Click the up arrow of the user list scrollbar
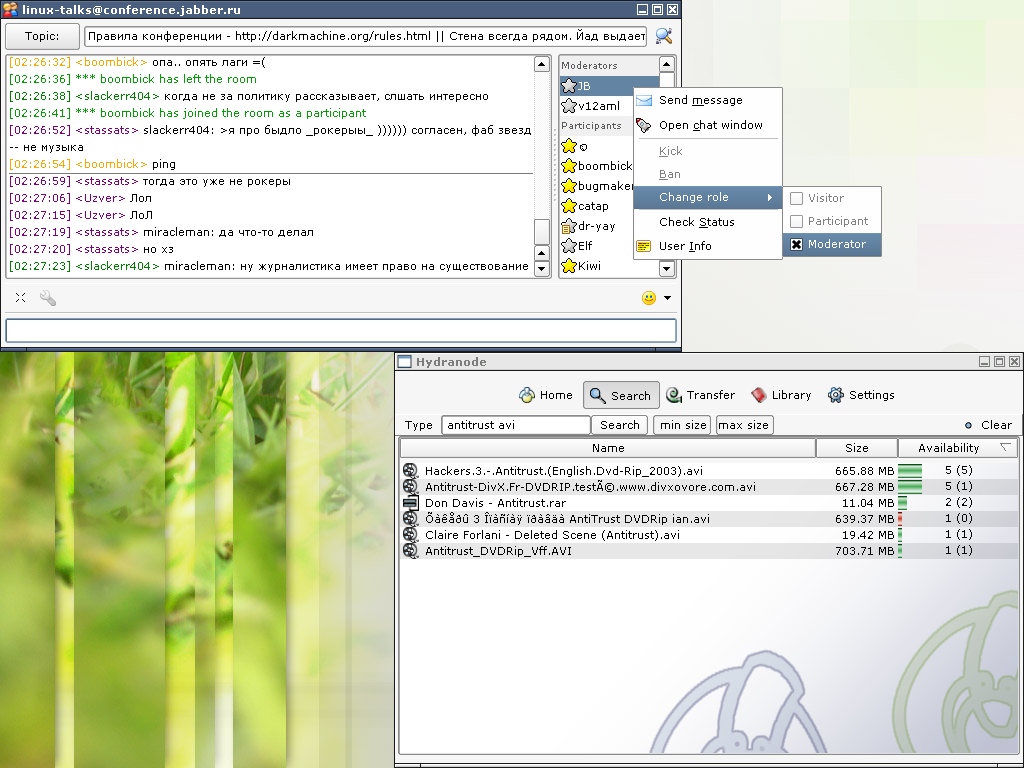Viewport: 1024px width, 768px height. pyautogui.click(x=666, y=64)
